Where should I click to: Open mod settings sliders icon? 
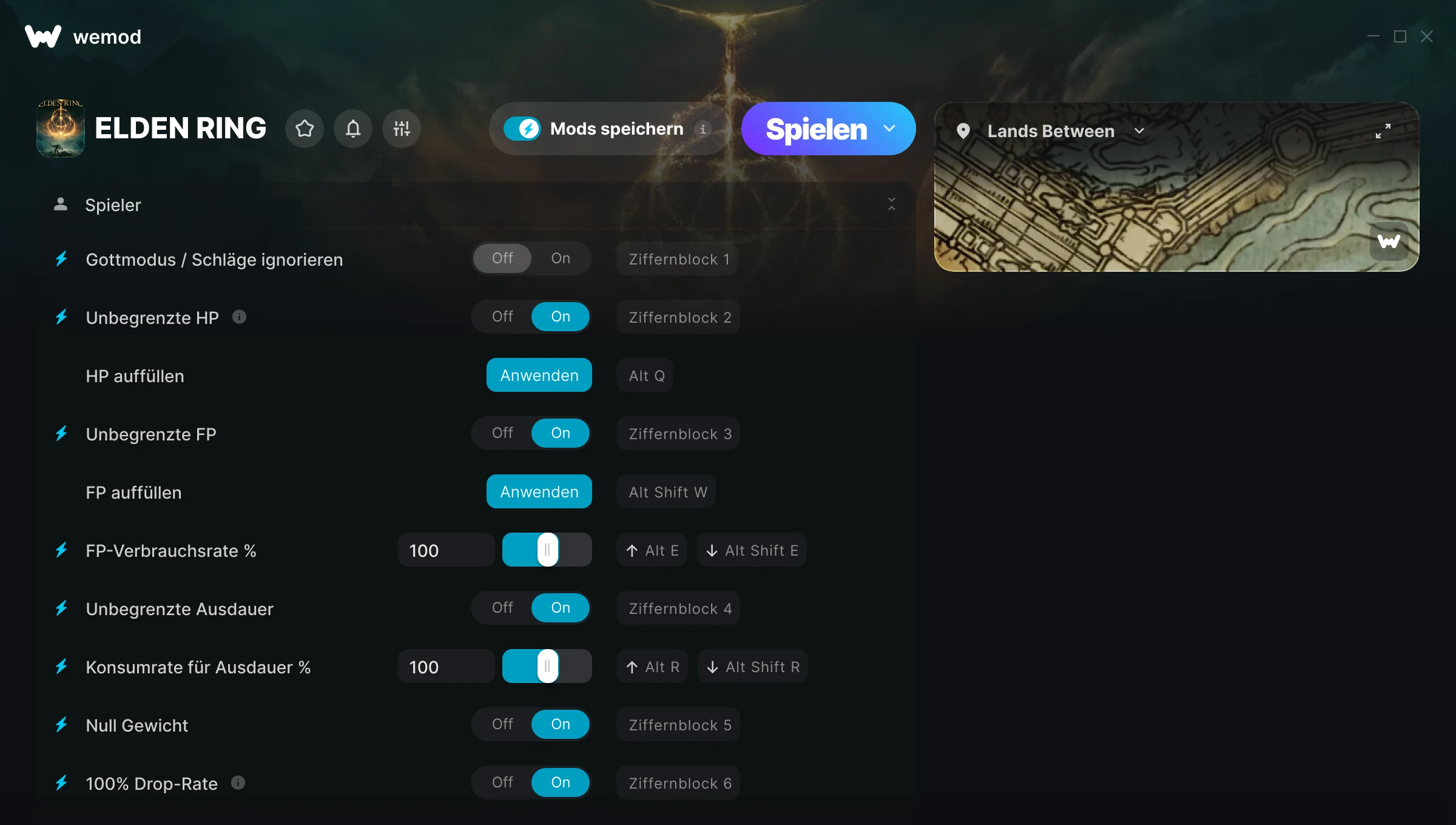click(402, 129)
